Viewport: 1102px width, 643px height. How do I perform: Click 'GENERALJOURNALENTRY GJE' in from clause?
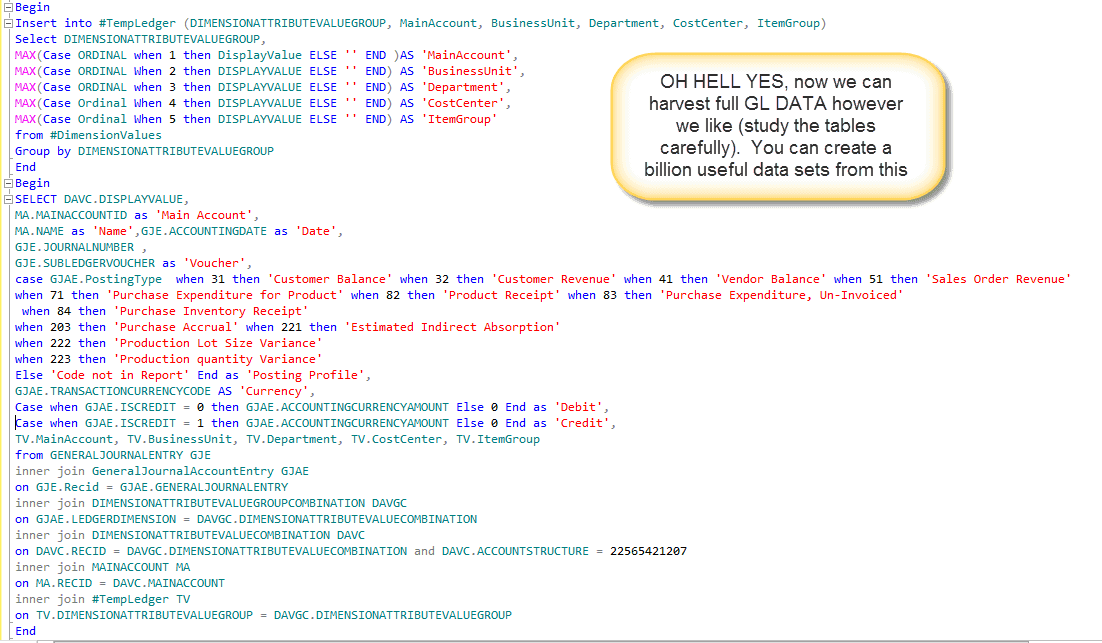point(130,455)
